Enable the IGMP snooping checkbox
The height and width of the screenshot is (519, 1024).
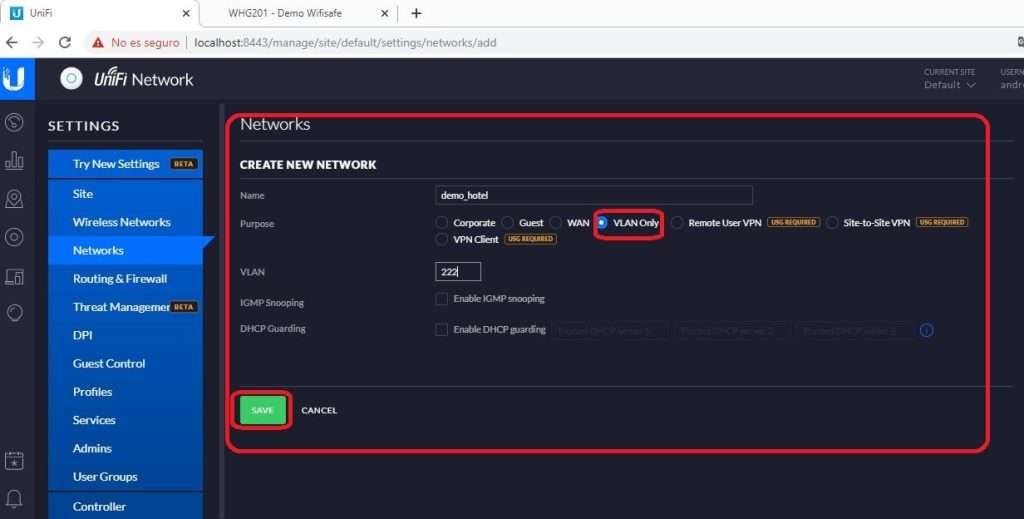[441, 299]
